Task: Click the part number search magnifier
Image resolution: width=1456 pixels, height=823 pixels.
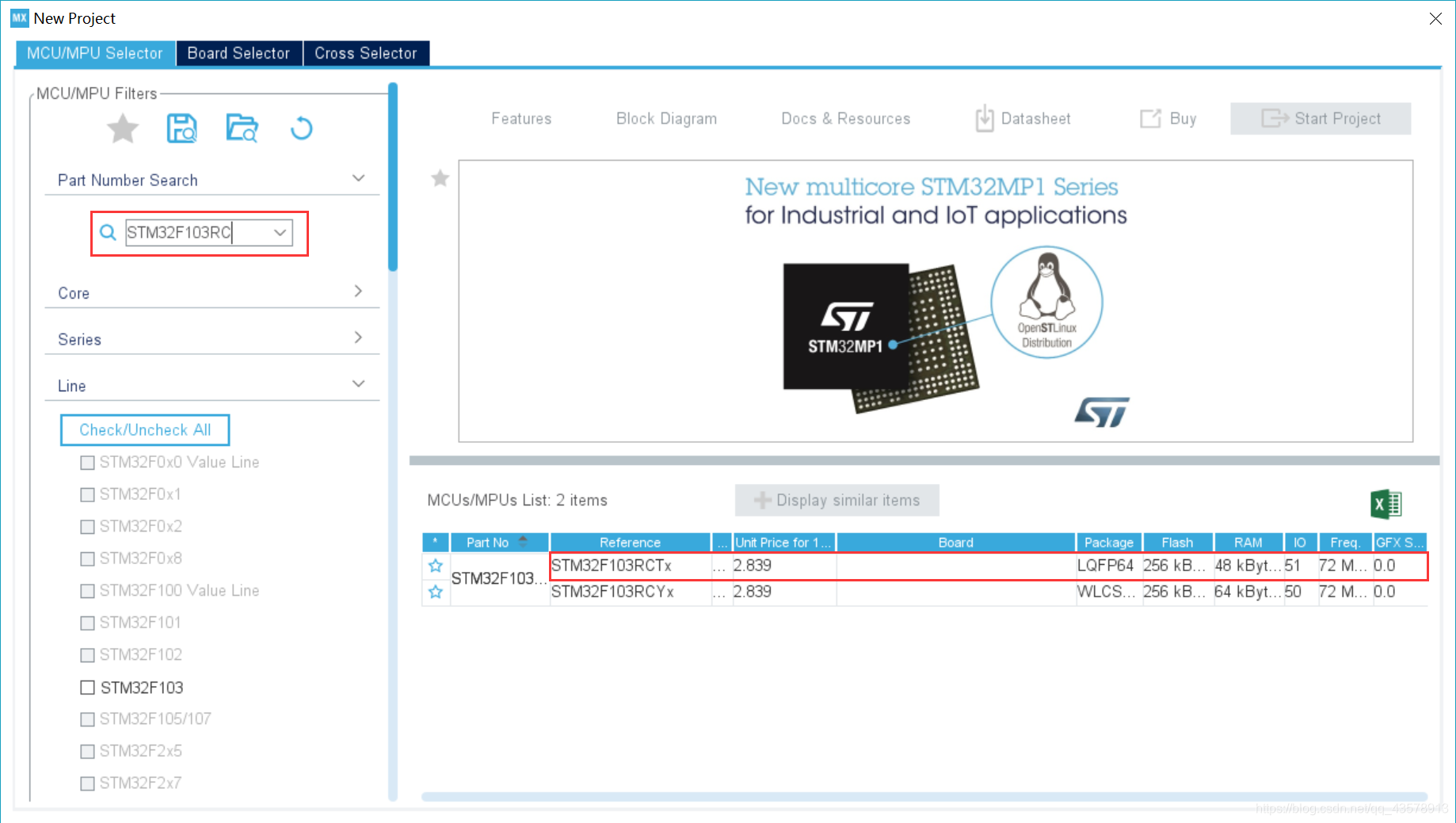Action: 108,232
